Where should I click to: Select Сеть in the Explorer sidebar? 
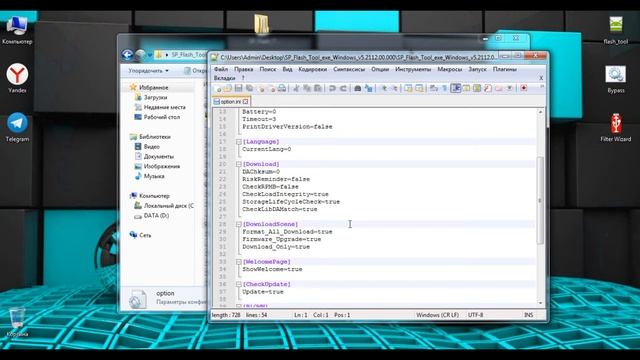click(x=140, y=235)
